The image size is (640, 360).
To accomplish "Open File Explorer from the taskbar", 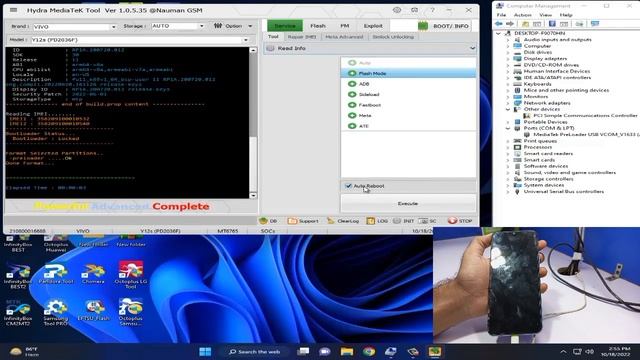I will [347, 351].
